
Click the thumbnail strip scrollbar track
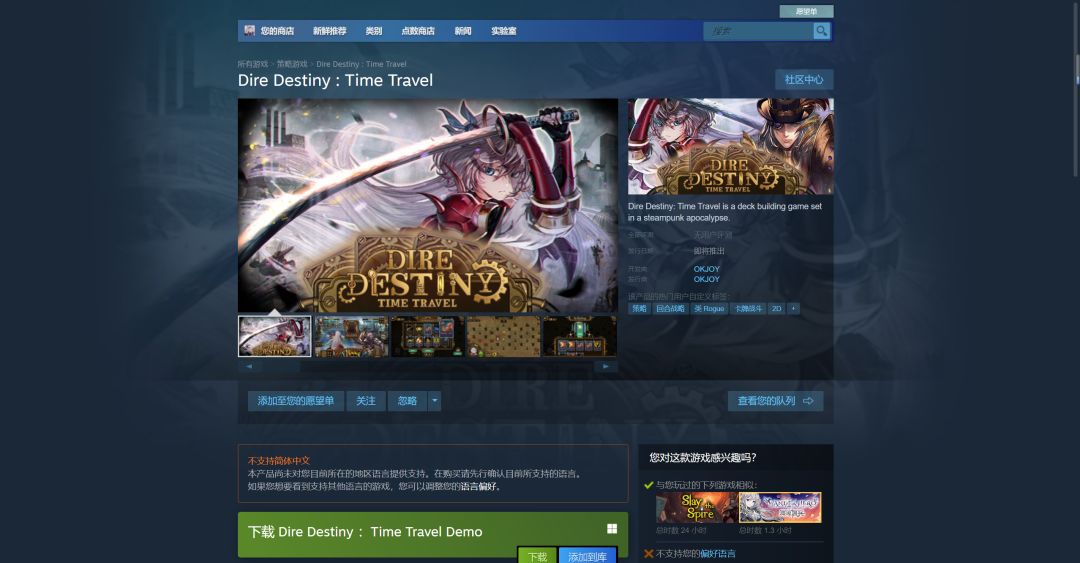427,367
